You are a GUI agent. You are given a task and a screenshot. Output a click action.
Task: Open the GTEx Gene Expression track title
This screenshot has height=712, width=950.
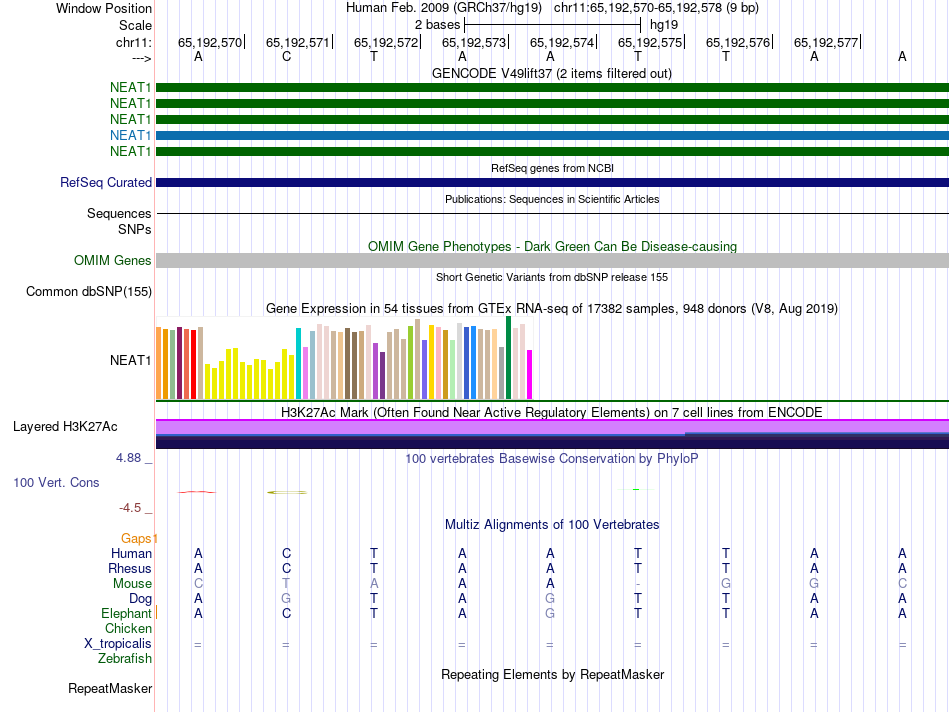click(x=551, y=308)
